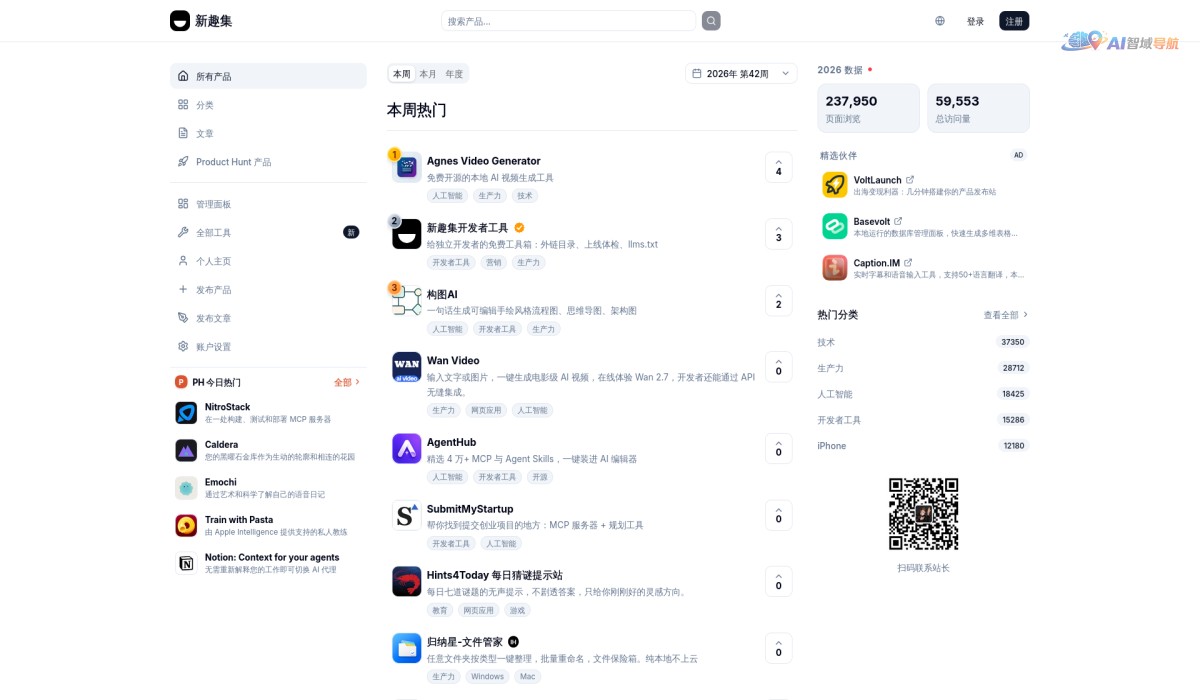Viewport: 1200px width, 700px height.
Task: Click the NitroStack app icon
Action: pyautogui.click(x=186, y=413)
